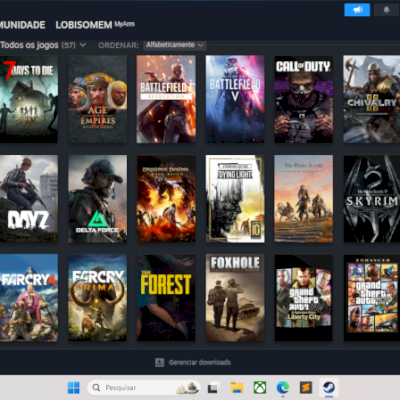400x400 pixels.
Task: Select the Far Cry 4 cover
Action: tap(29, 298)
